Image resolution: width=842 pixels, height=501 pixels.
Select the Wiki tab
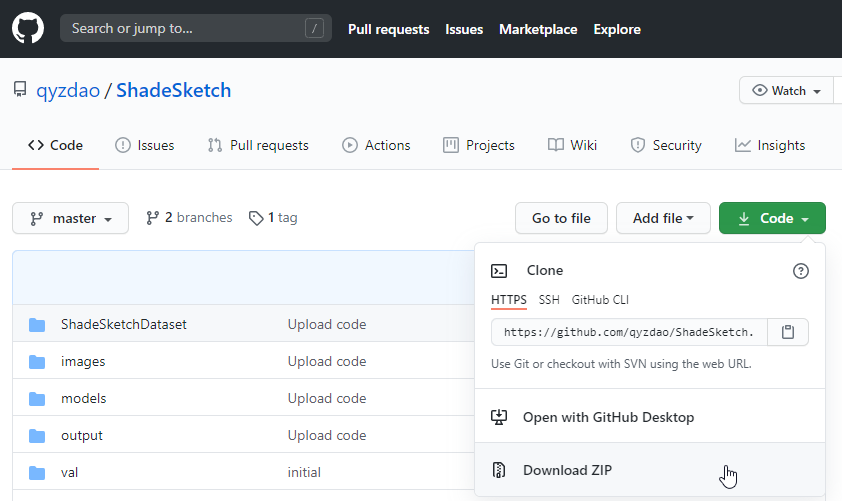(572, 145)
